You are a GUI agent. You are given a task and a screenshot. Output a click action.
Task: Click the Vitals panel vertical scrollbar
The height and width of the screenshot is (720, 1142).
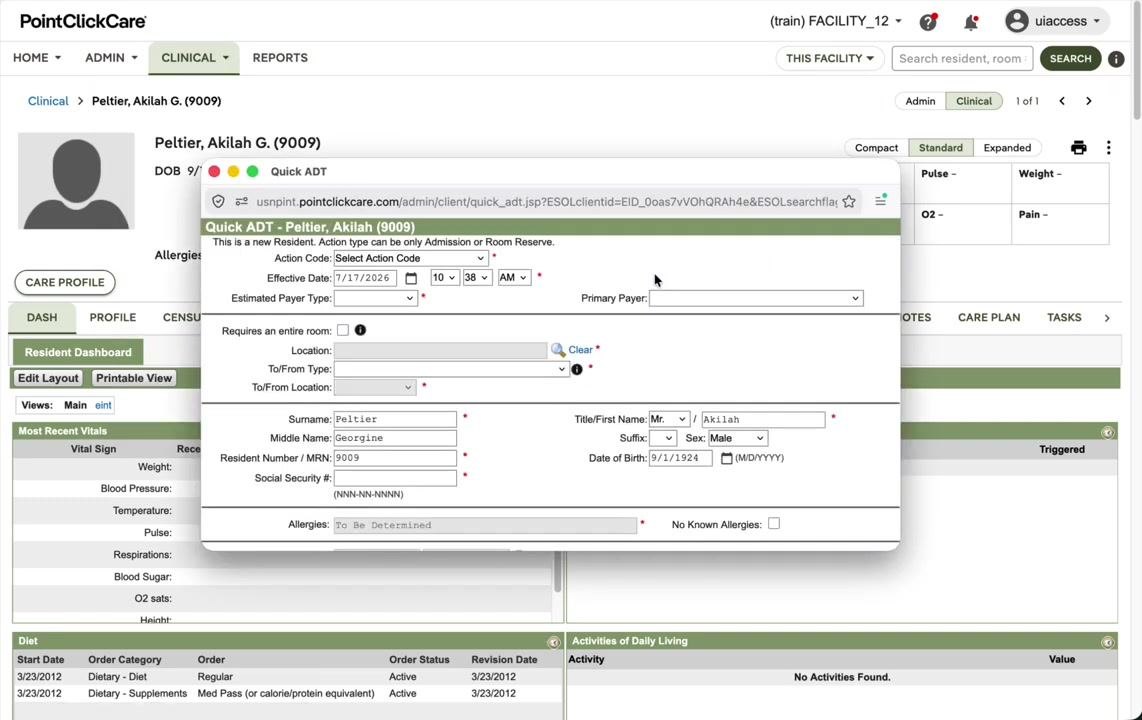557,571
